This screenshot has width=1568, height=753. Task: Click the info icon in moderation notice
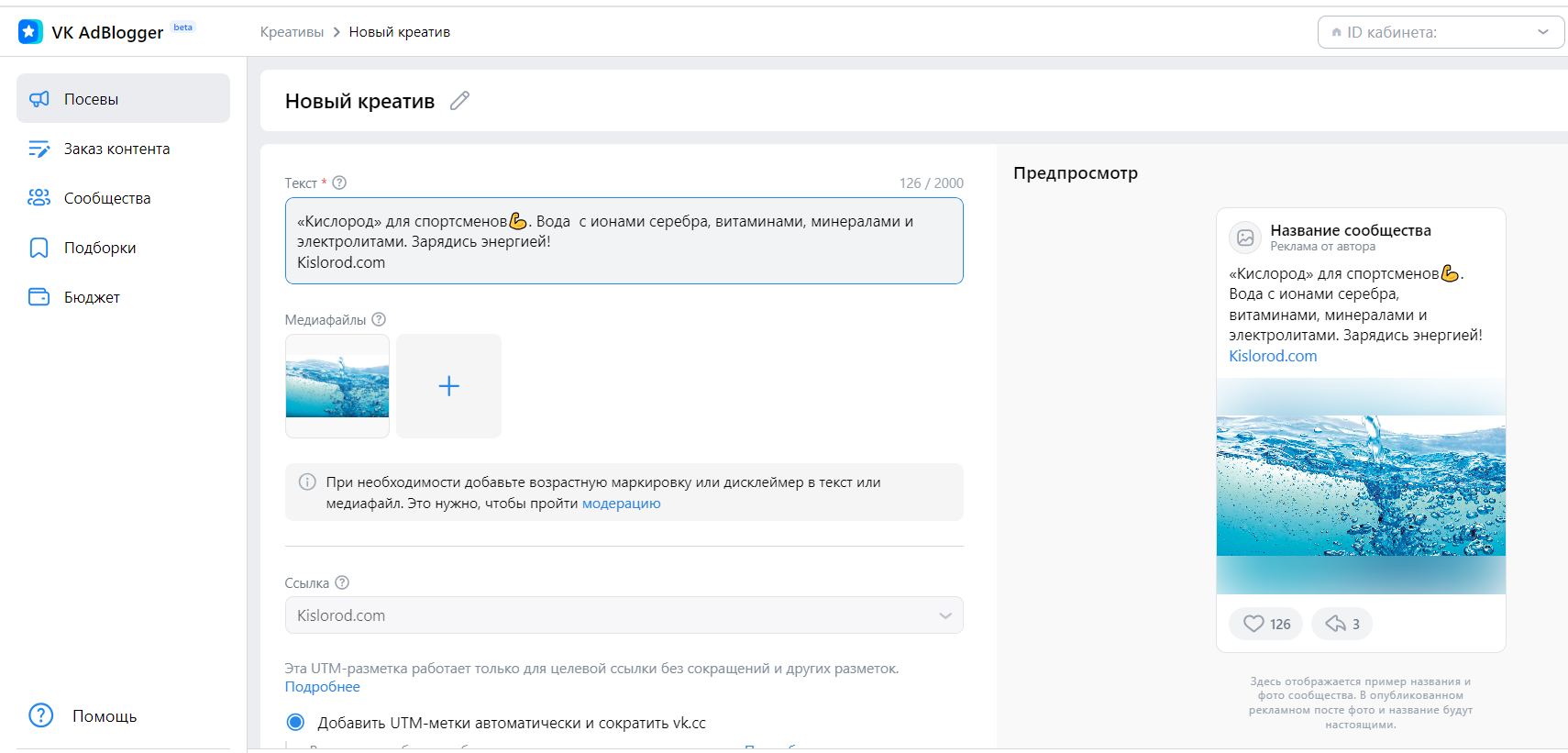[308, 482]
